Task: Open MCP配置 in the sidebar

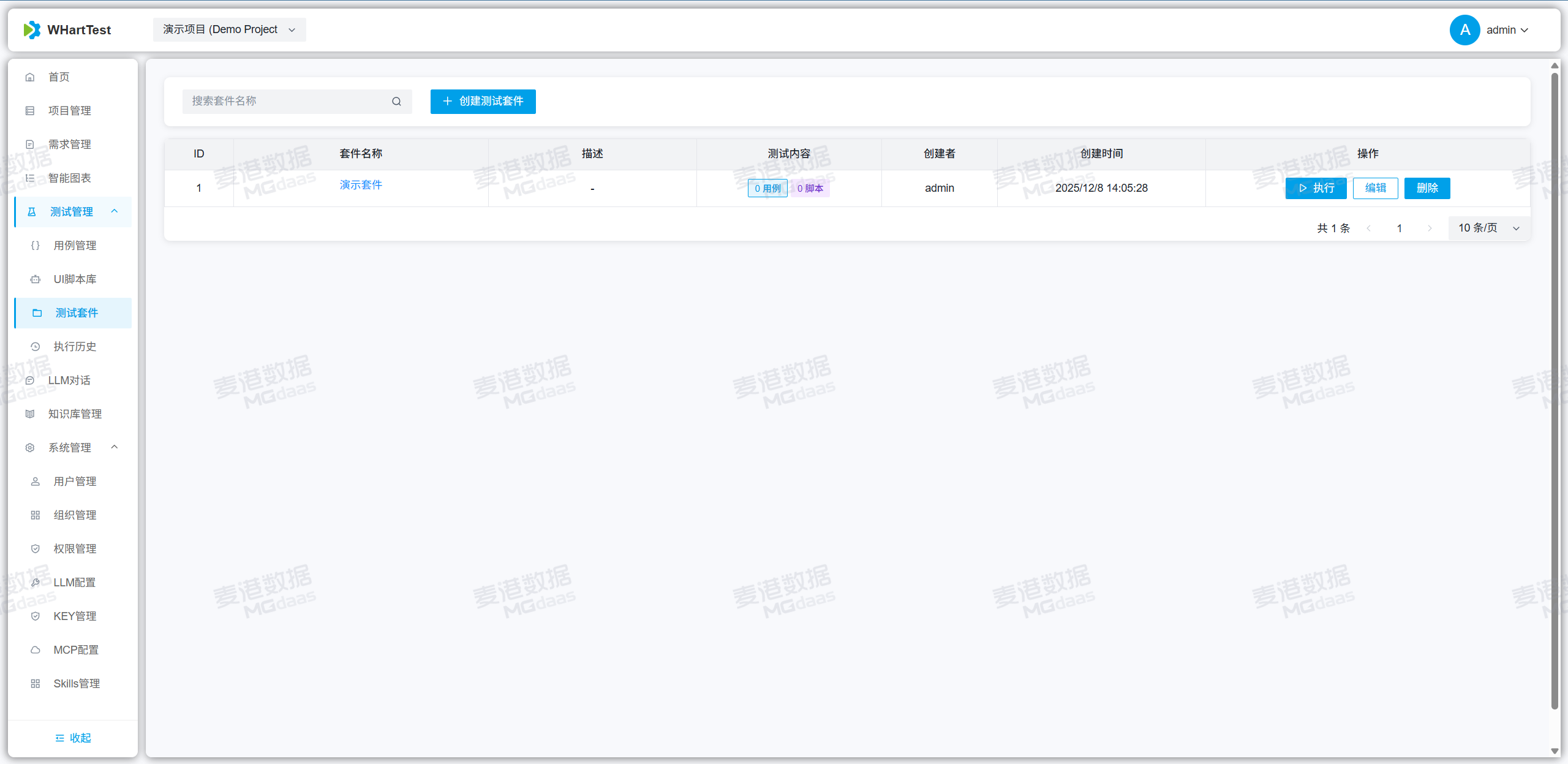Action: (76, 650)
